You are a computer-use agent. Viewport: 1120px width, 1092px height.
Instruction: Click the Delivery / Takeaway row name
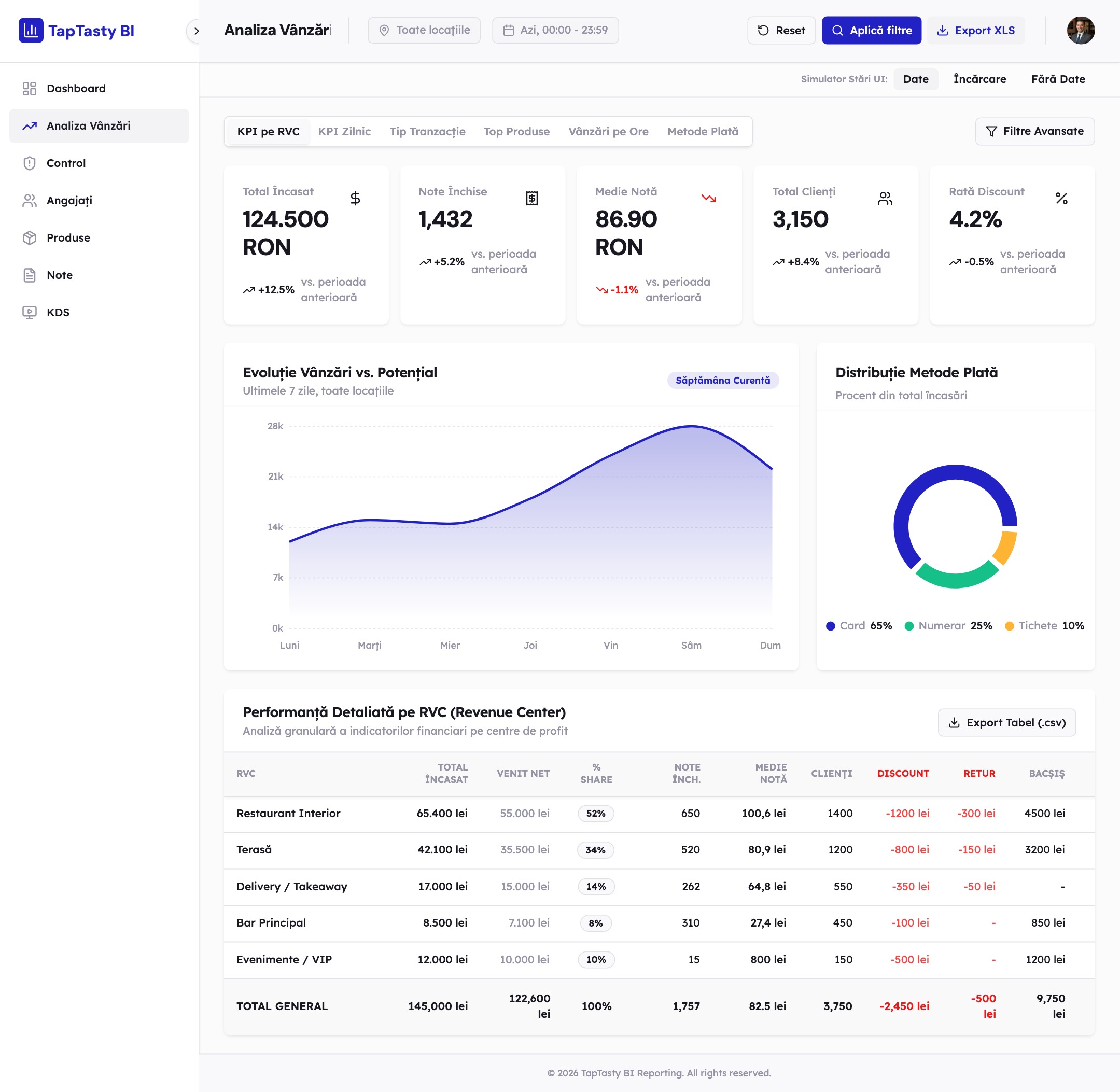(x=292, y=887)
